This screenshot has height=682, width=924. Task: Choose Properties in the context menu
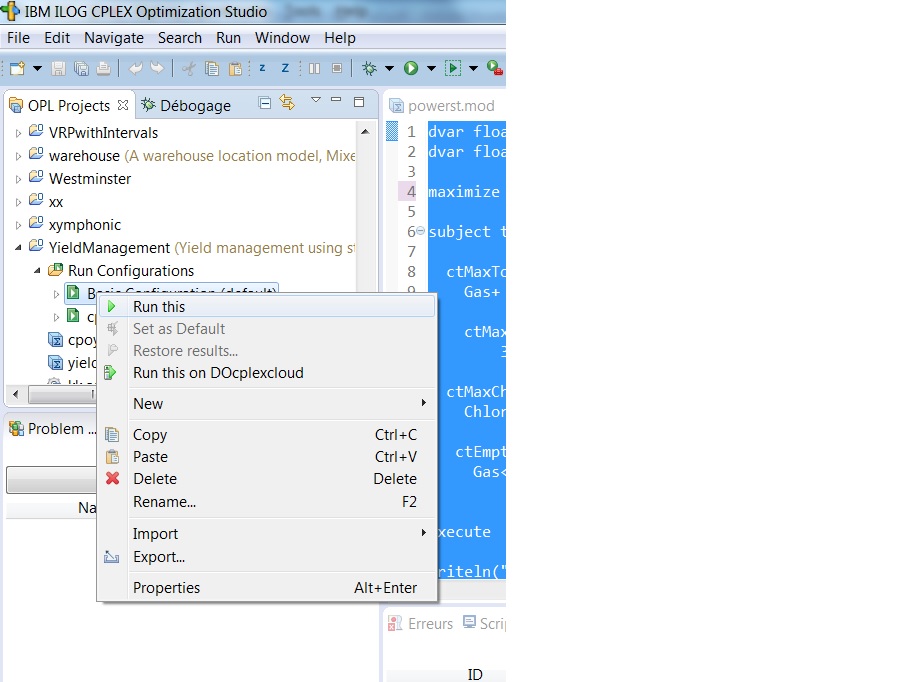coord(267,588)
